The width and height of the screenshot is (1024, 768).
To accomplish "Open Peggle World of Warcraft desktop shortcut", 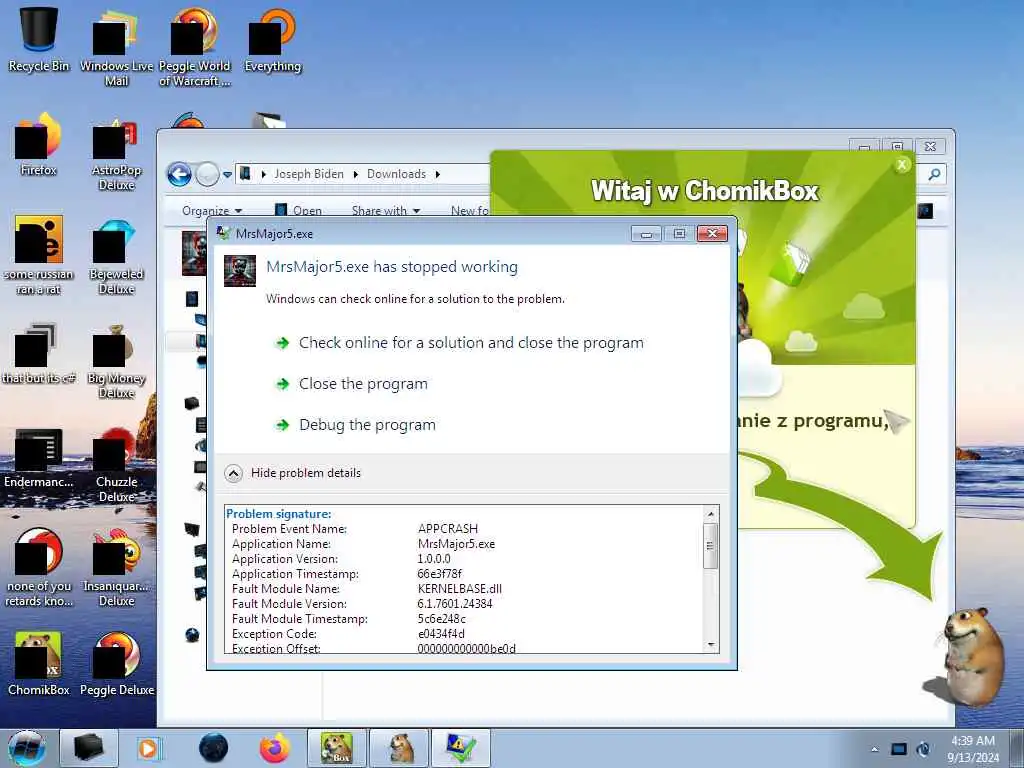I will (195, 46).
